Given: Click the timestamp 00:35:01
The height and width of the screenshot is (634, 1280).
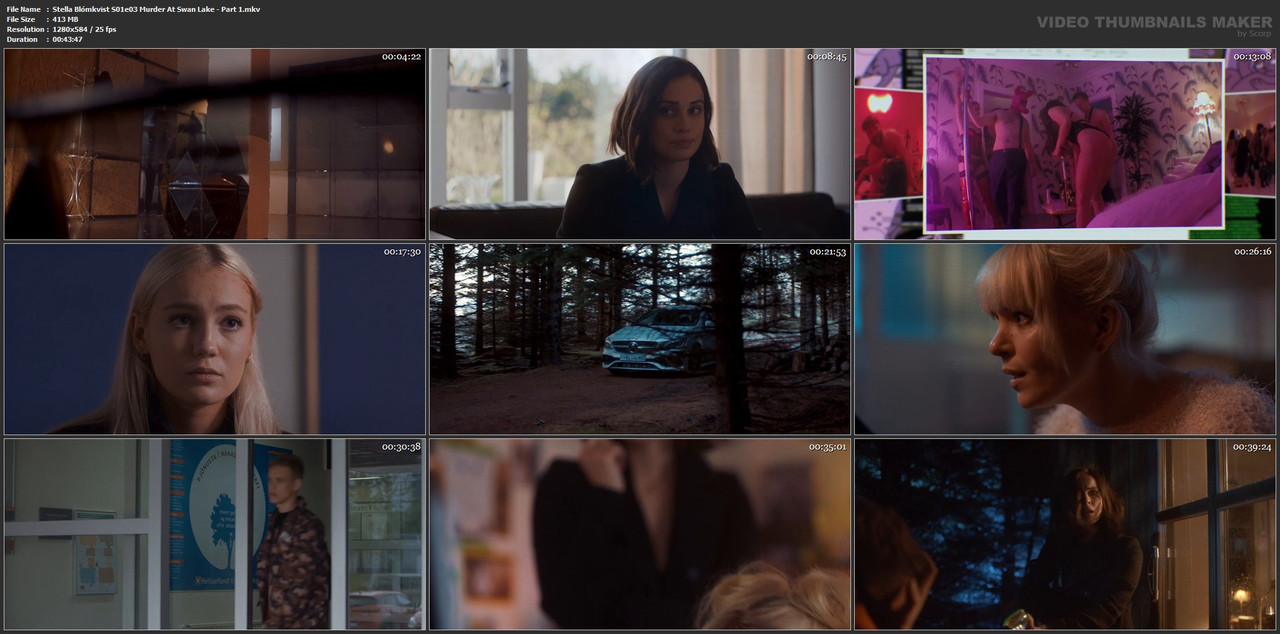Looking at the screenshot, I should coord(827,447).
